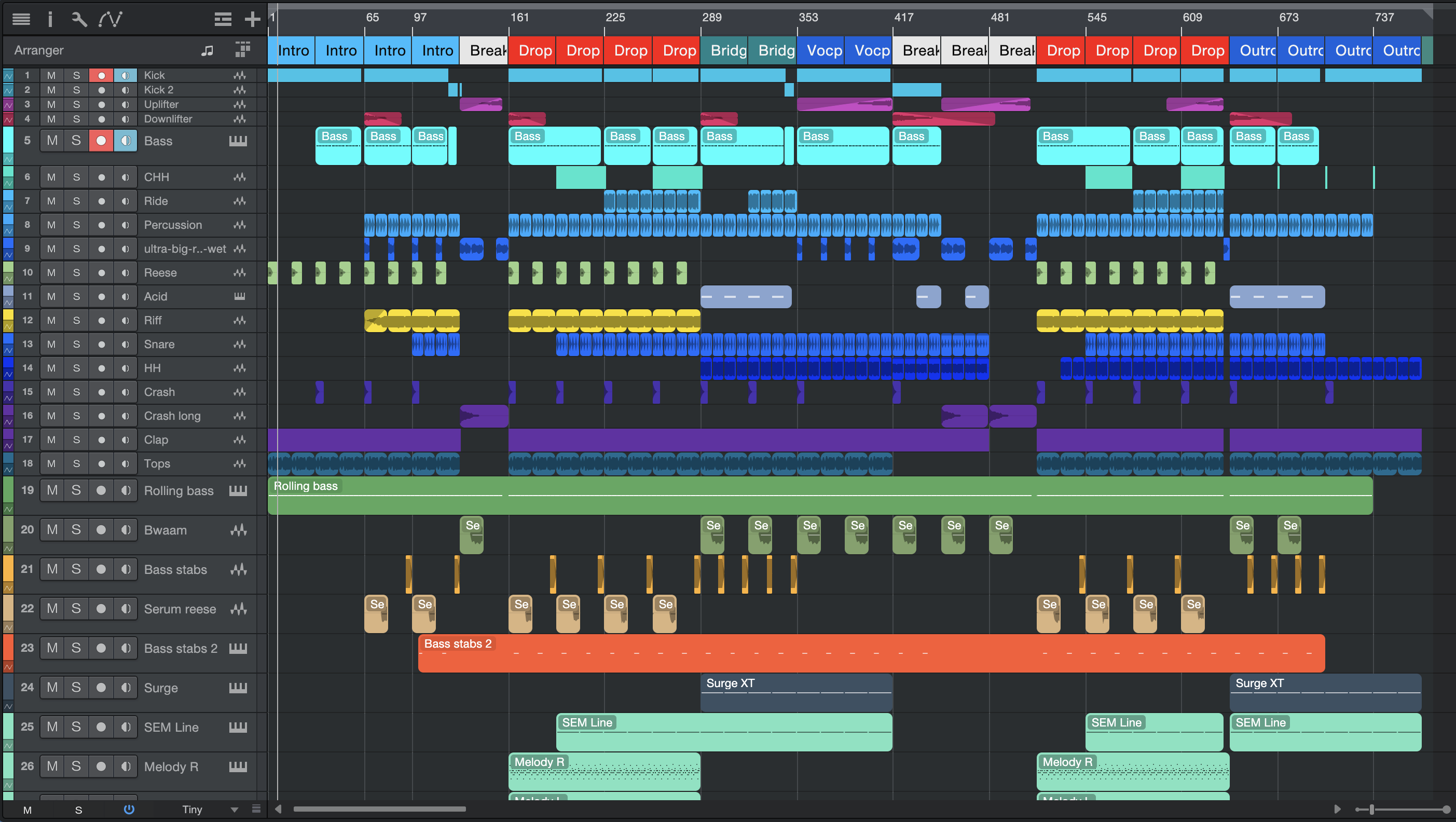Image resolution: width=1456 pixels, height=822 pixels.
Task: Click Melody R keyboard icon
Action: [x=238, y=766]
